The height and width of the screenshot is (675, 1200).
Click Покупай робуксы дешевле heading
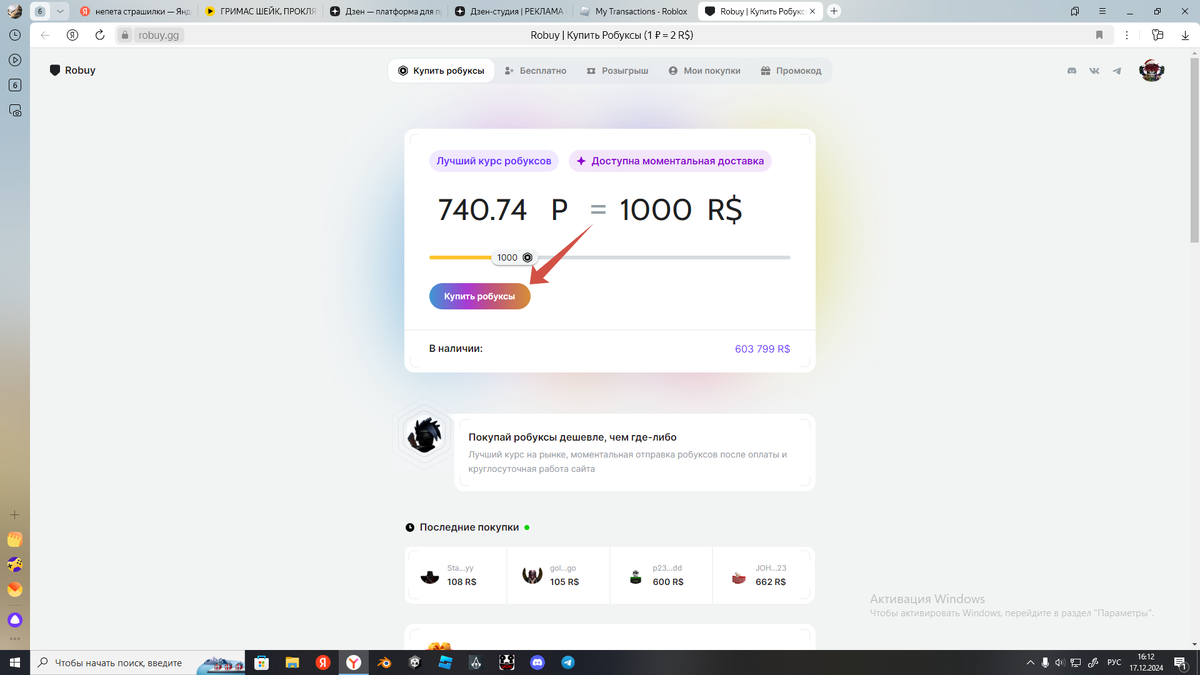[573, 437]
